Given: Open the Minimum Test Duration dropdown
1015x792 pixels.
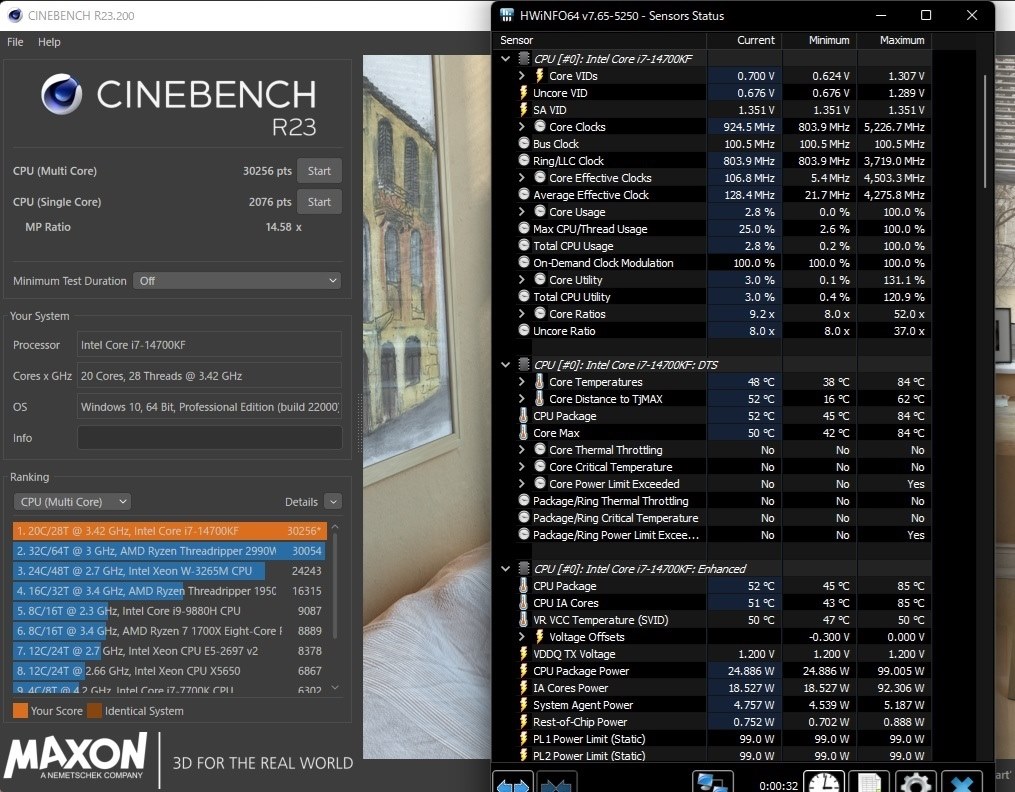Looking at the screenshot, I should click(x=237, y=281).
